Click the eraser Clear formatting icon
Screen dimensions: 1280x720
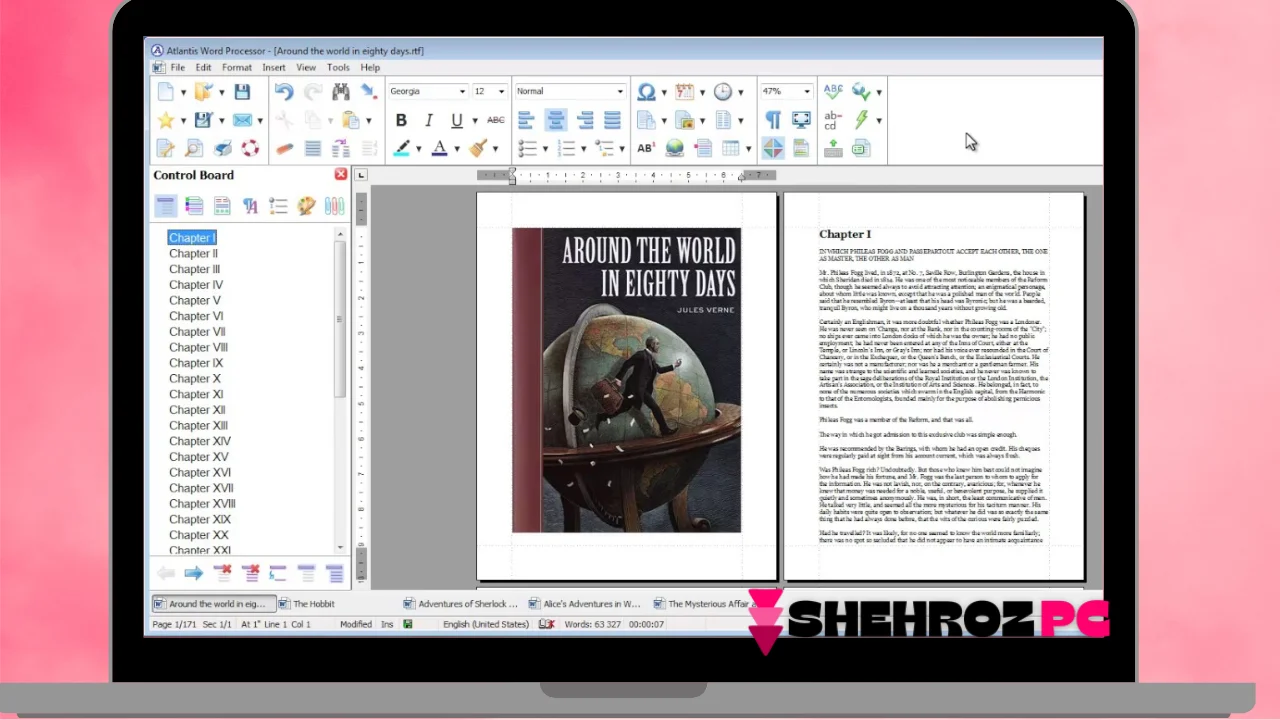(284, 148)
